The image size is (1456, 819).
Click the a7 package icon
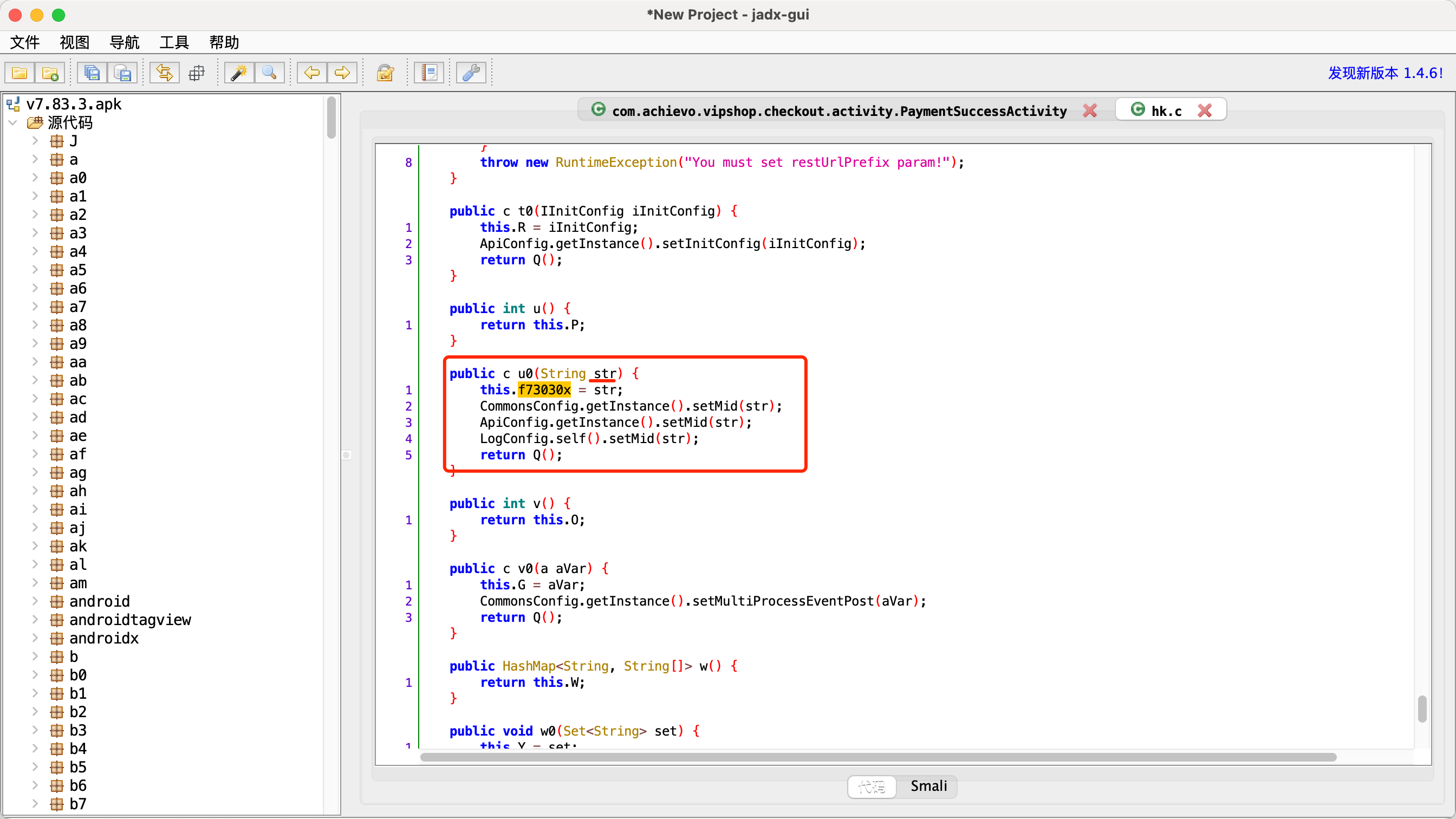point(56,307)
